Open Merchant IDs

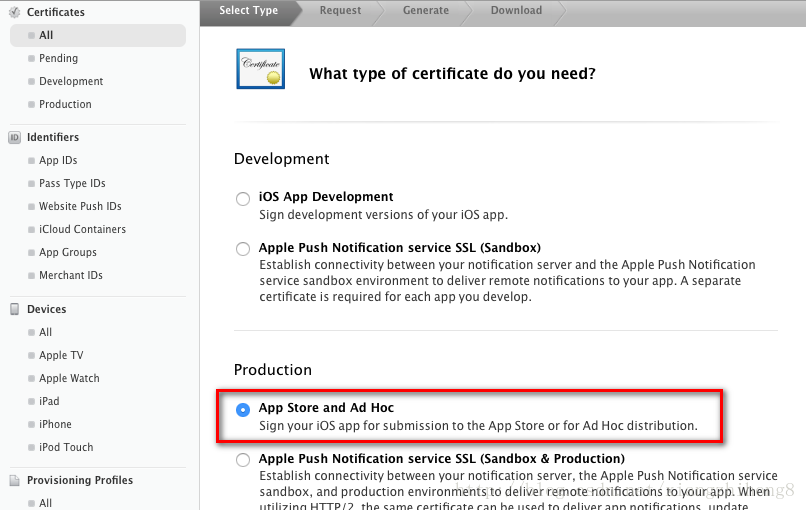tap(71, 276)
